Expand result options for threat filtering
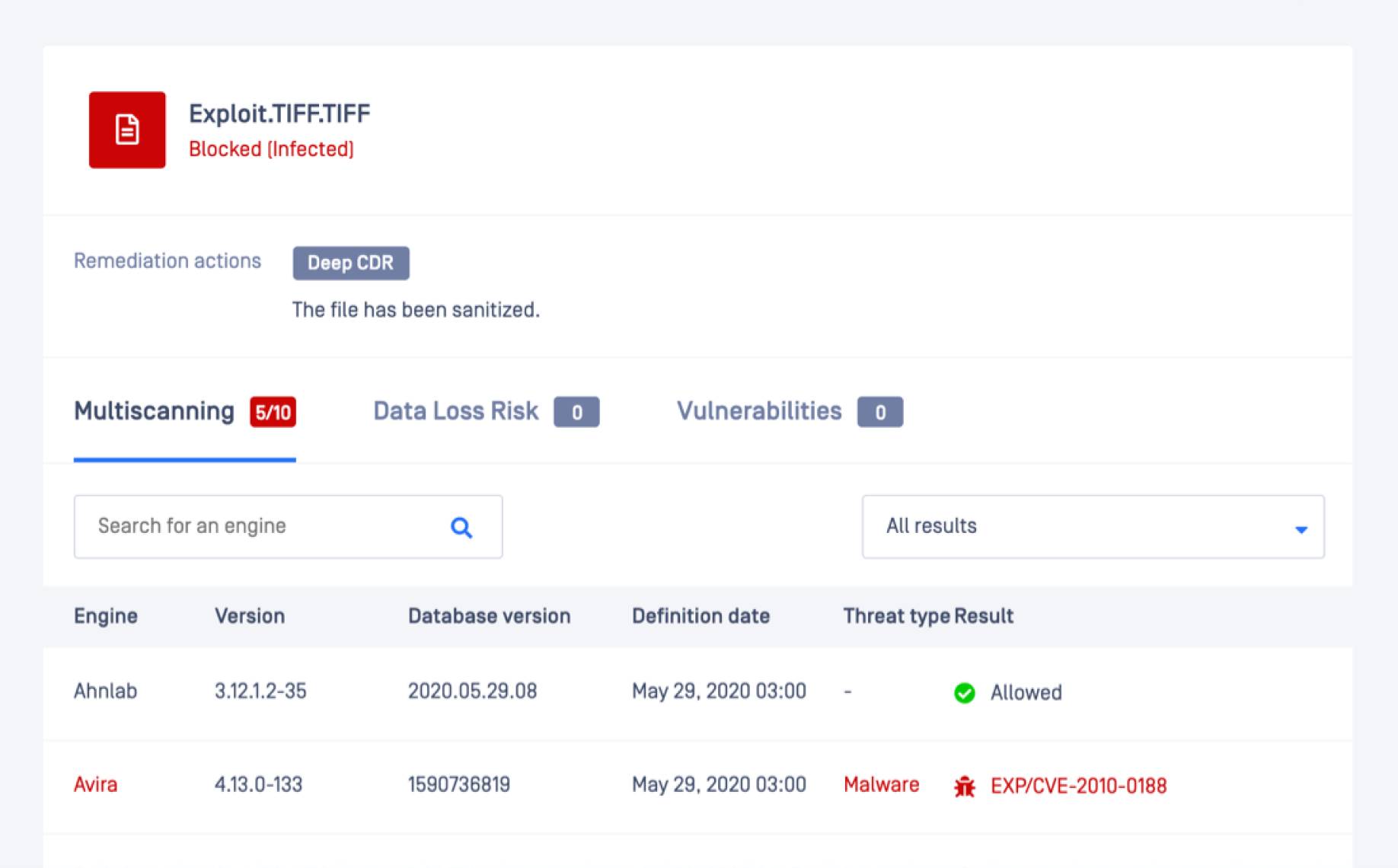1398x868 pixels. tap(1092, 526)
